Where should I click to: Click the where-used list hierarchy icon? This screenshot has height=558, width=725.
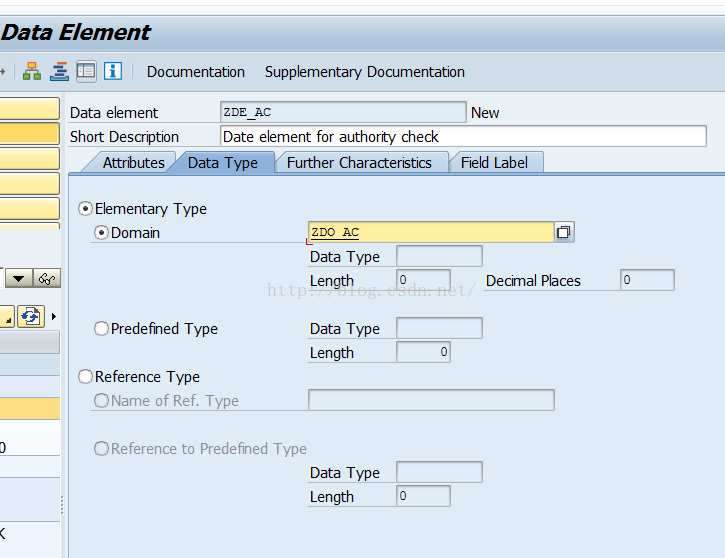(32, 72)
